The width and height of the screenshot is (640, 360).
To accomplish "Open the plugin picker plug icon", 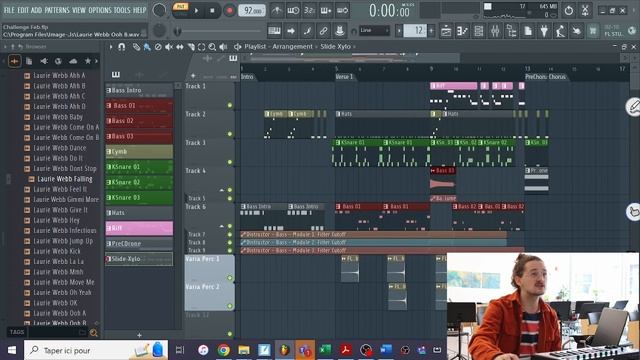I will click(x=544, y=31).
